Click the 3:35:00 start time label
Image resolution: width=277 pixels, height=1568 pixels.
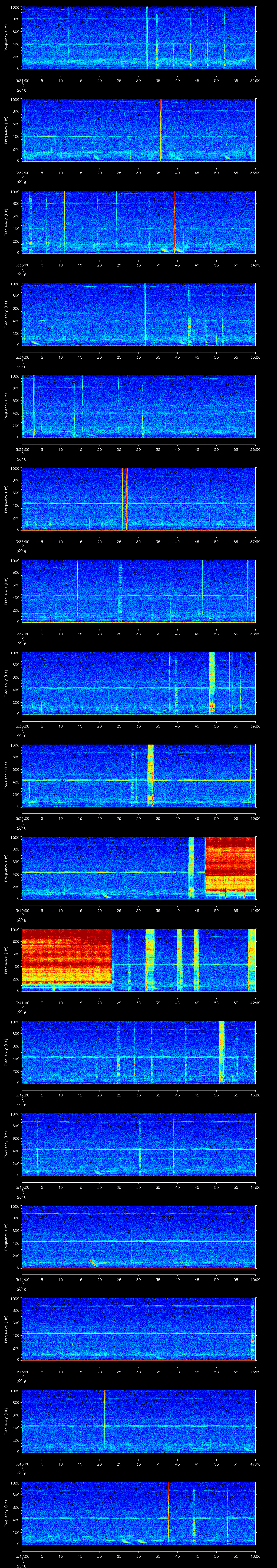click(x=22, y=449)
